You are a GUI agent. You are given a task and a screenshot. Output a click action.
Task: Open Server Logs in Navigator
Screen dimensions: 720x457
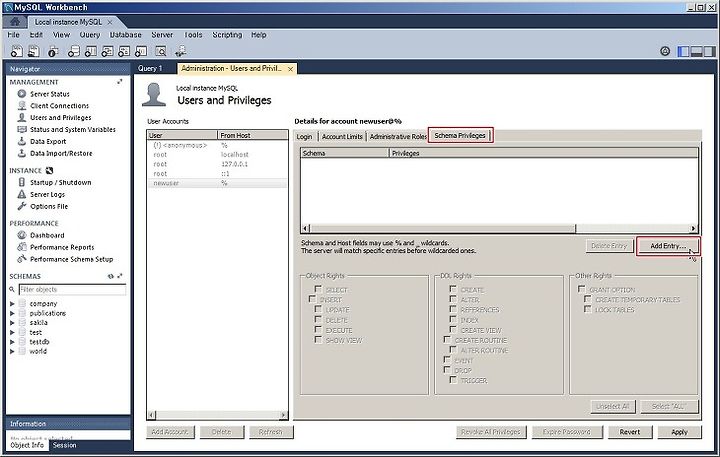[x=47, y=194]
